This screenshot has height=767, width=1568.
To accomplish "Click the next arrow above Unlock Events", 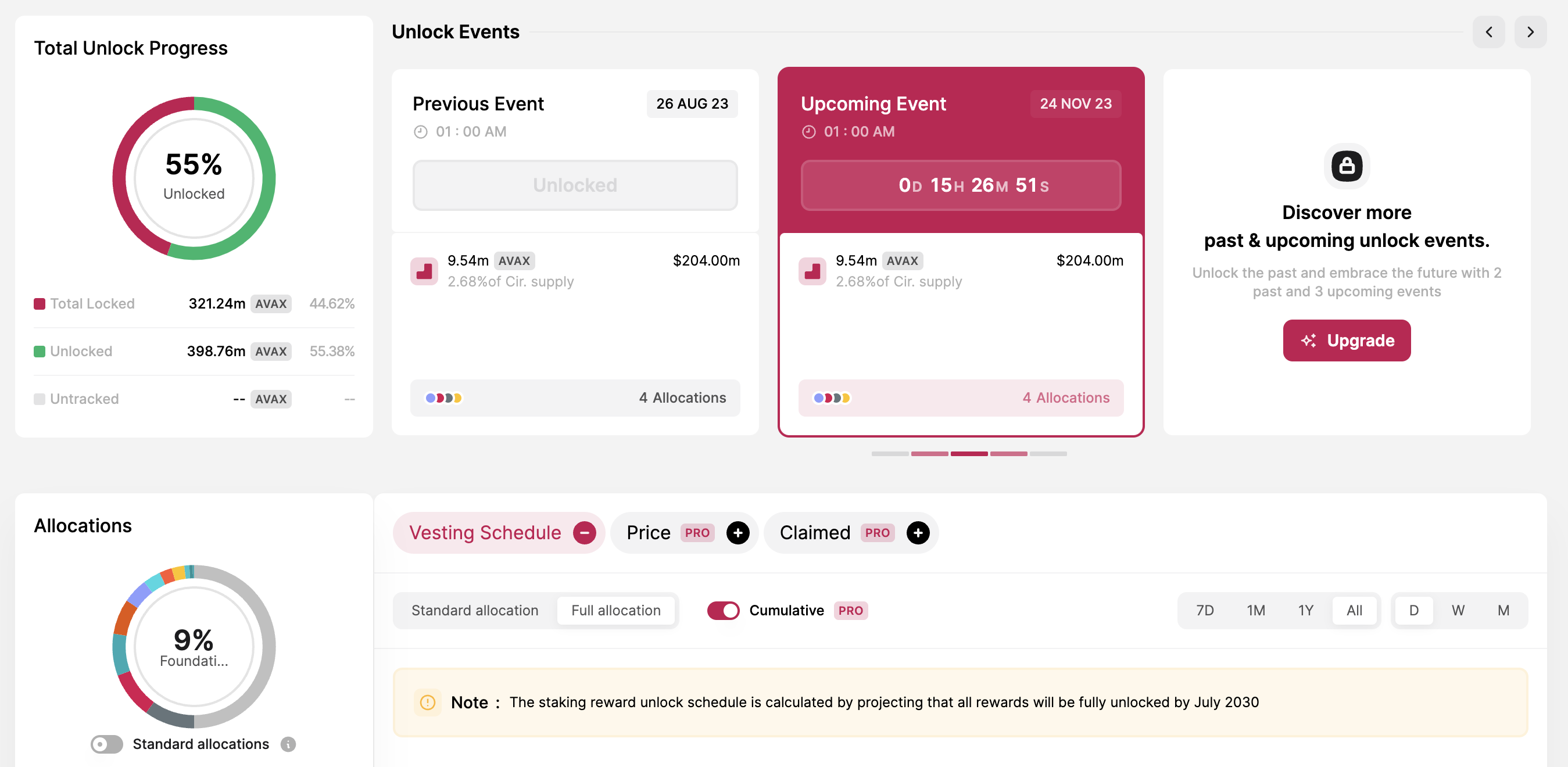I will [1530, 31].
